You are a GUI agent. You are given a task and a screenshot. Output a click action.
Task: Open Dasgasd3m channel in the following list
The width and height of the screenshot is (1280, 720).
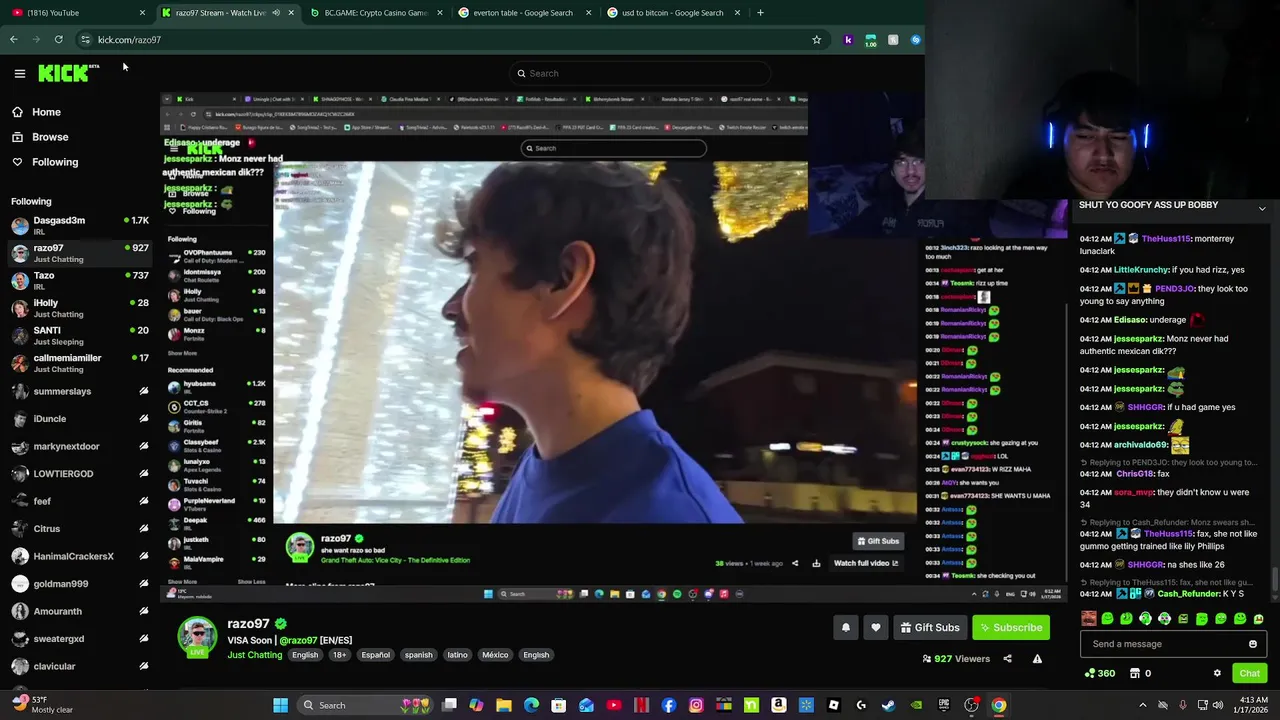(79, 225)
